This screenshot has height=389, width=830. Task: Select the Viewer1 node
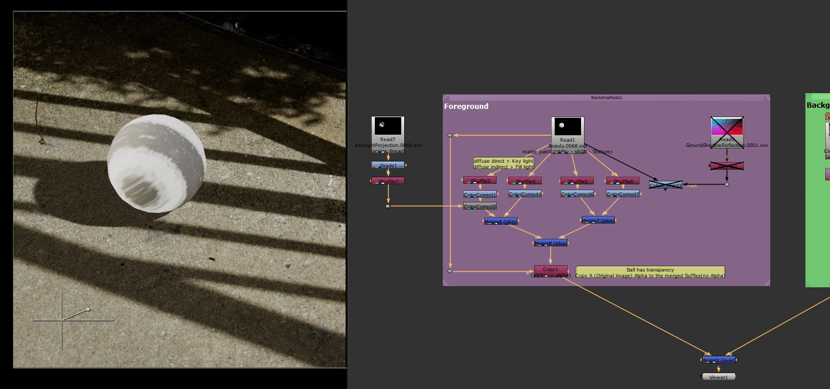[718, 377]
